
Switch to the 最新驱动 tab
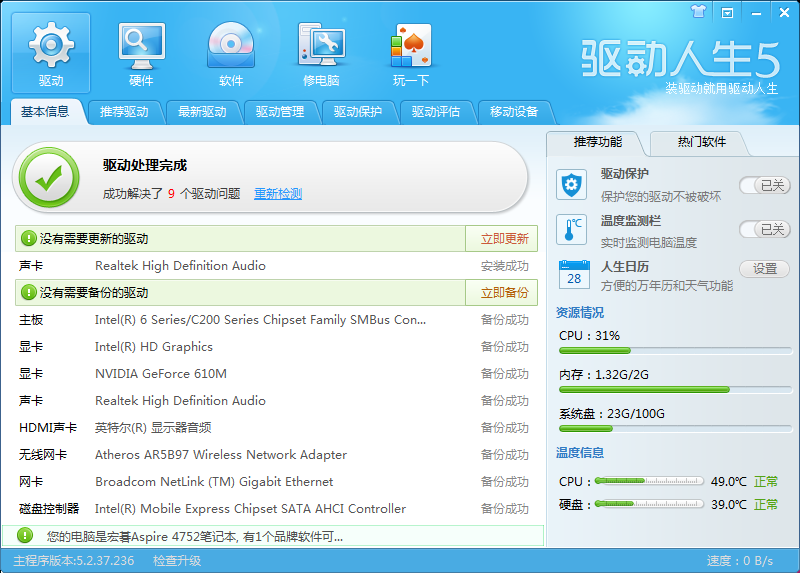pos(202,112)
